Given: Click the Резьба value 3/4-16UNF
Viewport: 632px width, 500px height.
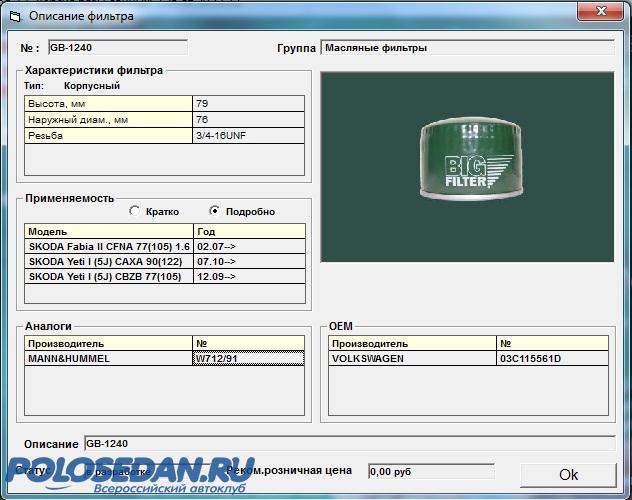Looking at the screenshot, I should pyautogui.click(x=248, y=135).
